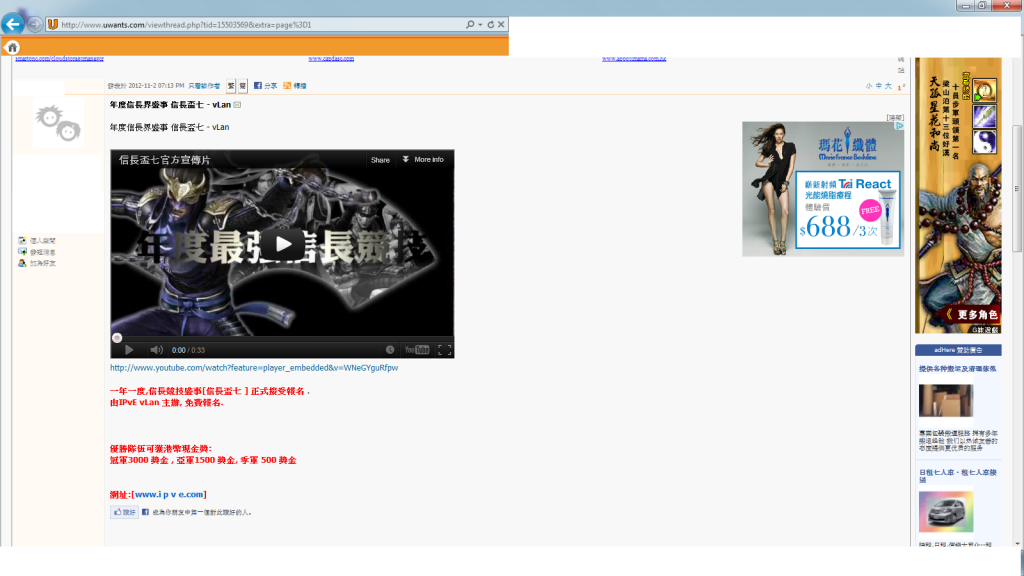Open the address bar search dropdown arrow
The height and width of the screenshot is (576, 1024).
click(479, 24)
